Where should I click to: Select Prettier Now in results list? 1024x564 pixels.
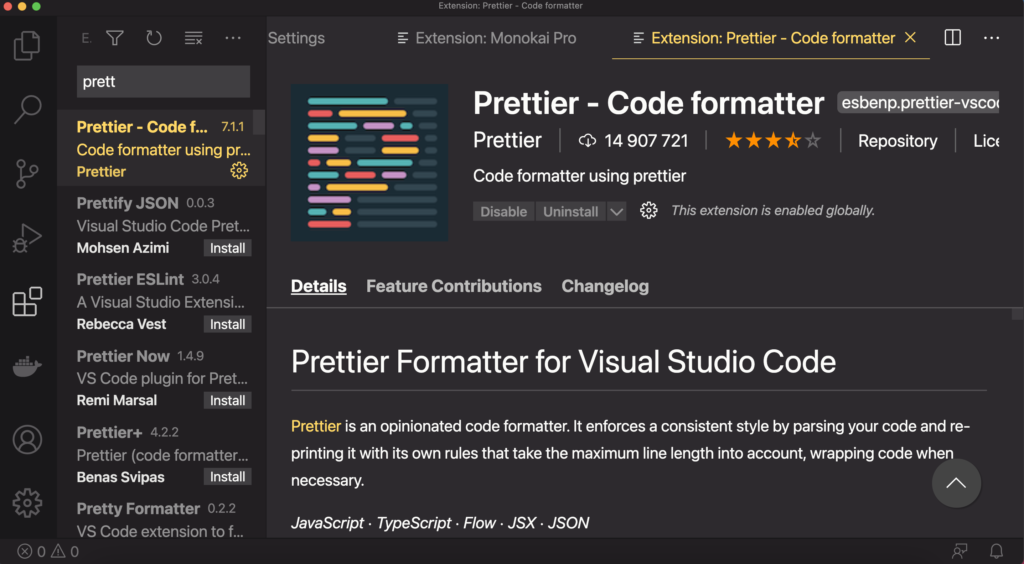[x=161, y=377]
